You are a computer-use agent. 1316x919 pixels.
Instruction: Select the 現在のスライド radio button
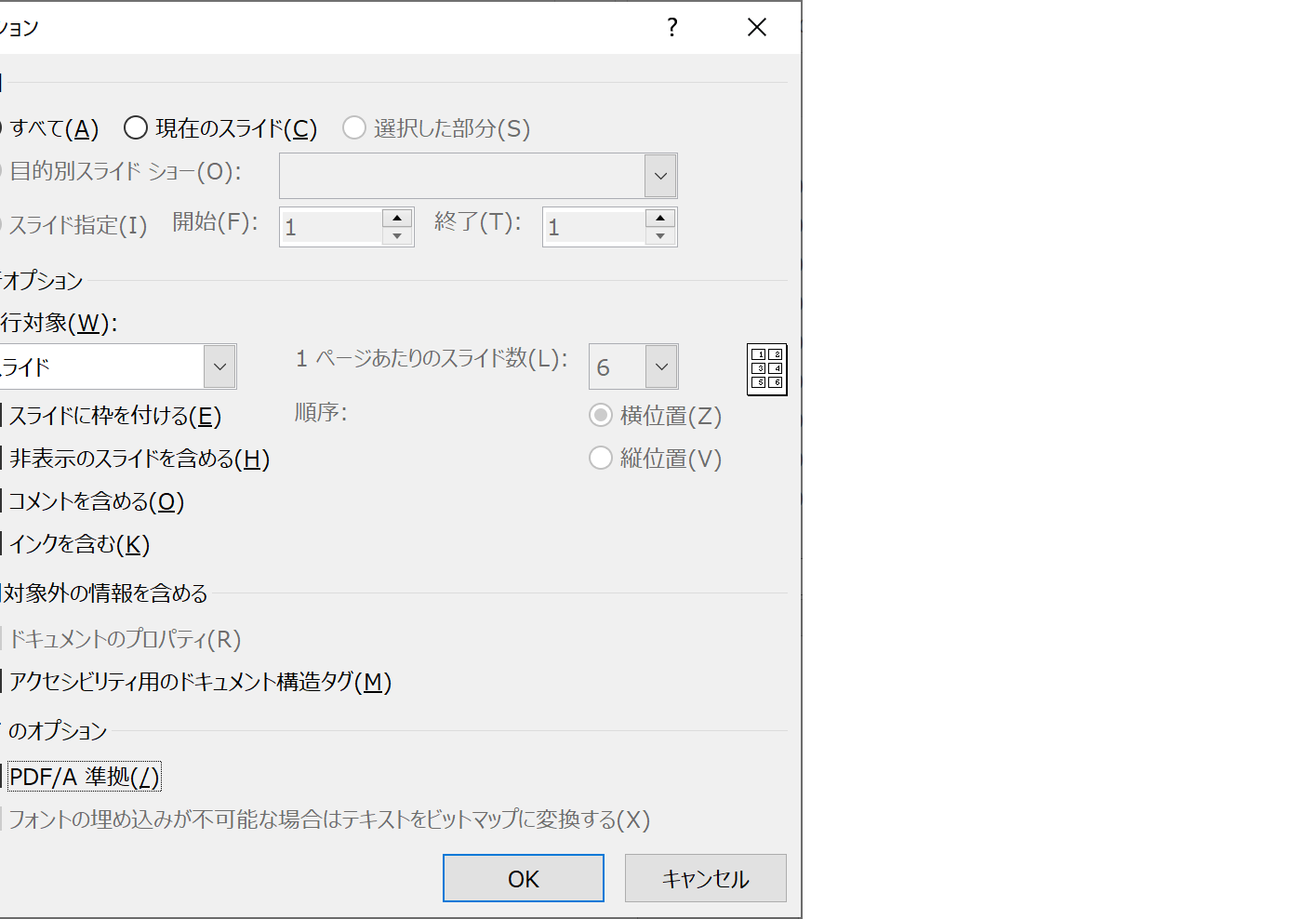point(136,128)
